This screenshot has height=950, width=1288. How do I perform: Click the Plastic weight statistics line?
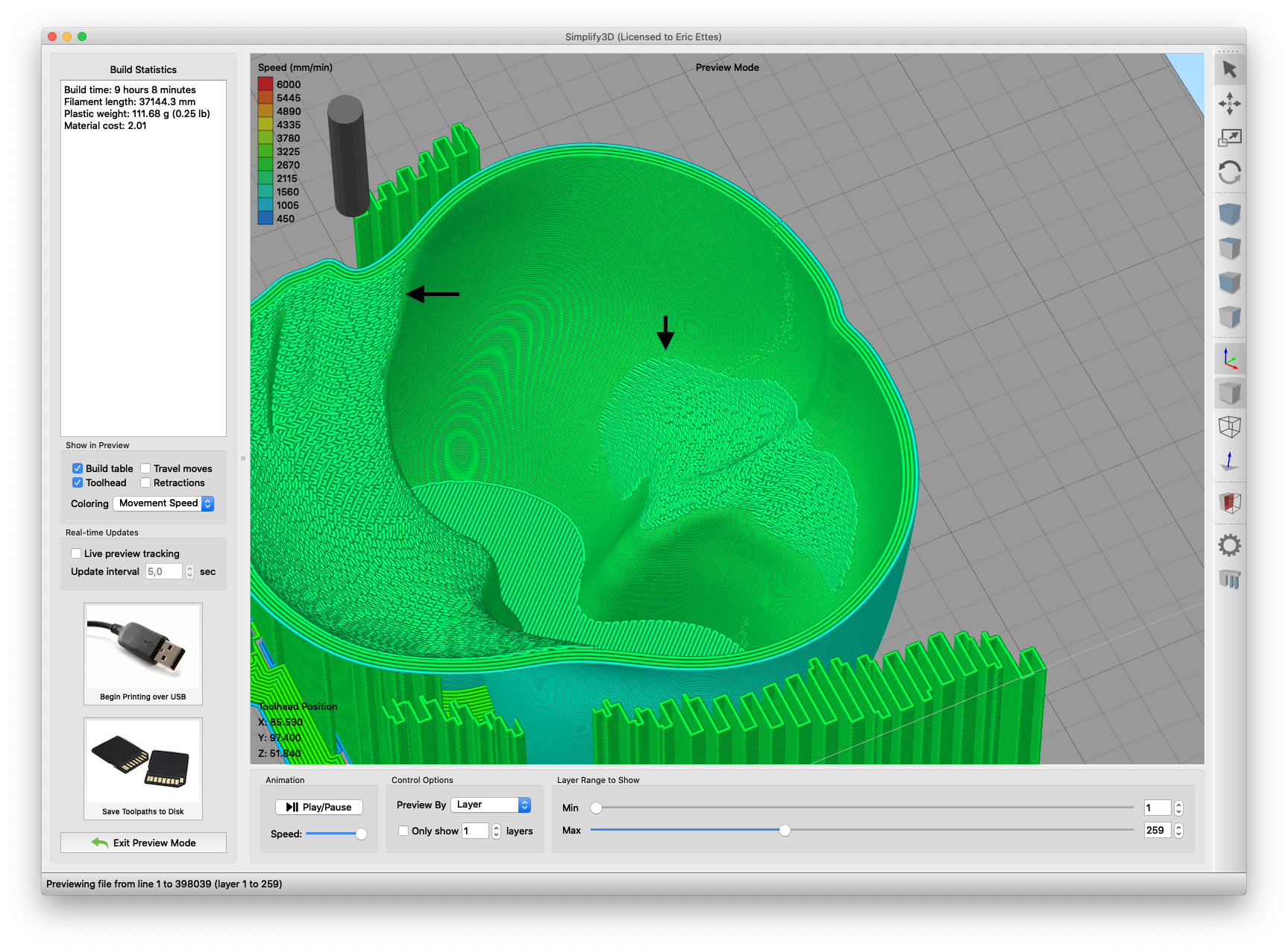click(137, 113)
